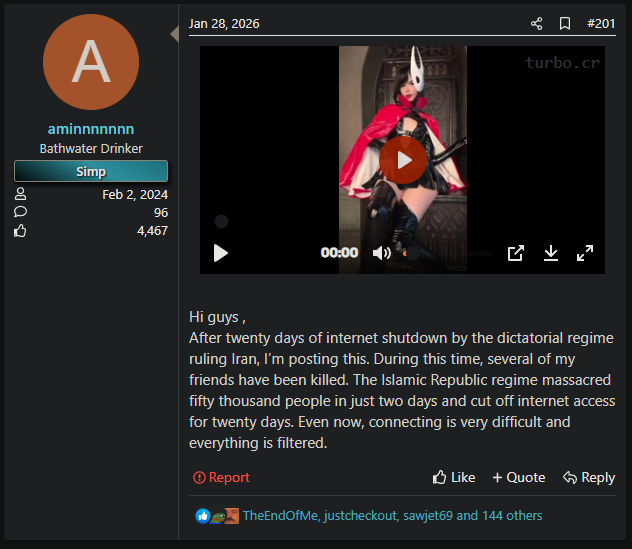Screen dimensions: 632x549
Task: Enter fullscreen with expand icon
Action: click(585, 253)
